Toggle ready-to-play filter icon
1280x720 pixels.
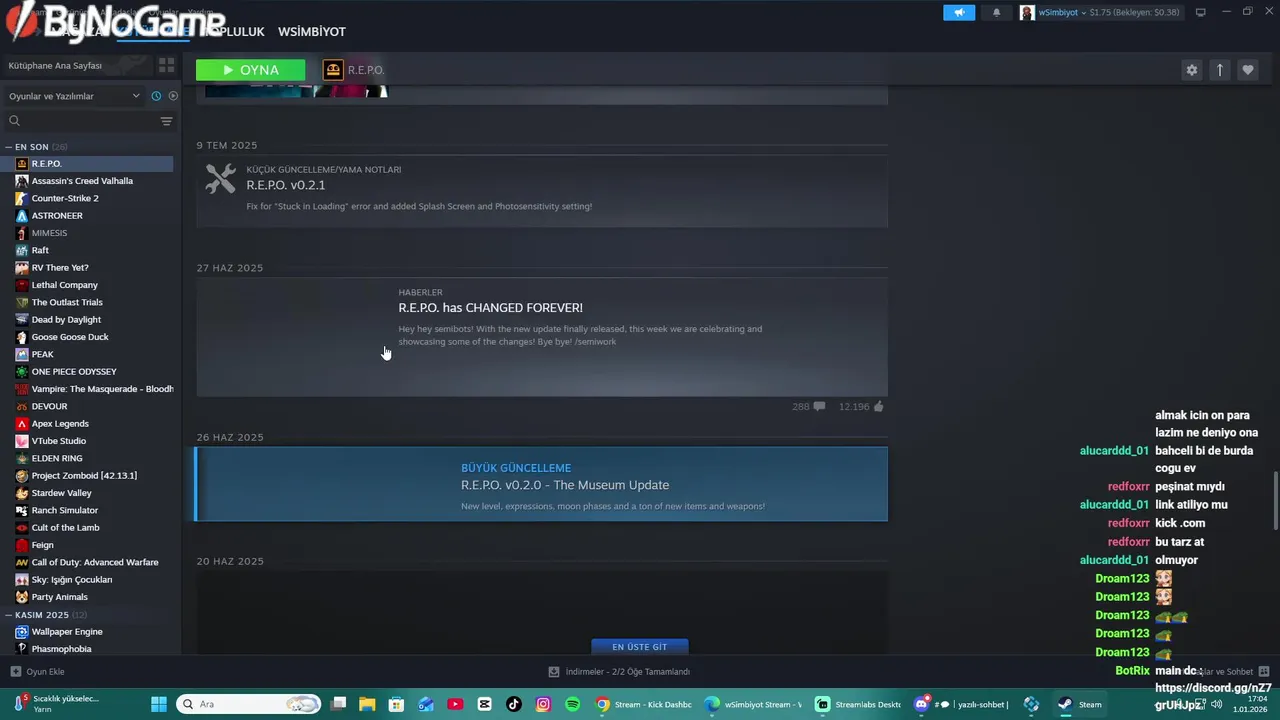pos(173,96)
